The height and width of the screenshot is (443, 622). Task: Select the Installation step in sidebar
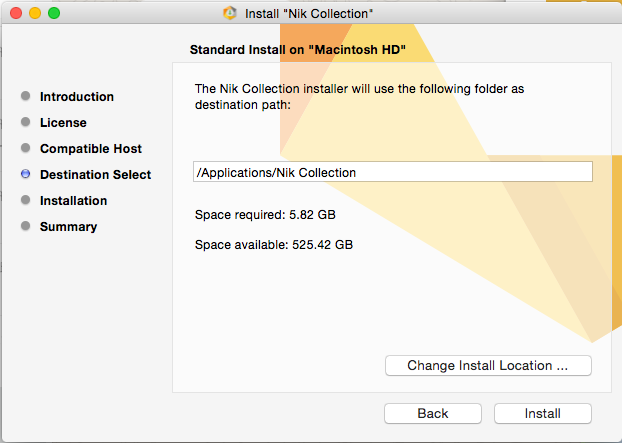tap(73, 201)
